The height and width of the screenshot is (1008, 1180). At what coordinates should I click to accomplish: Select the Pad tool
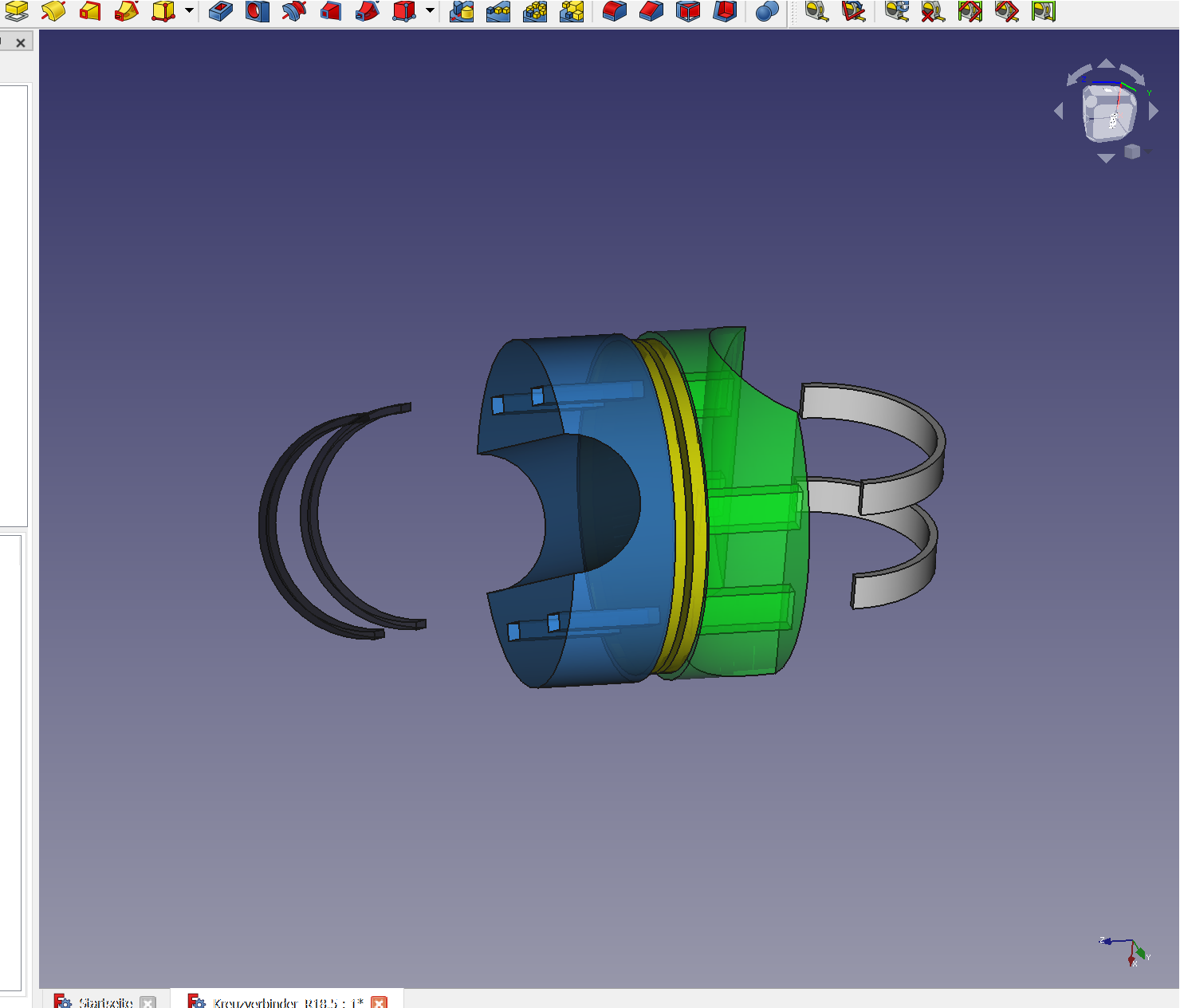click(x=17, y=11)
